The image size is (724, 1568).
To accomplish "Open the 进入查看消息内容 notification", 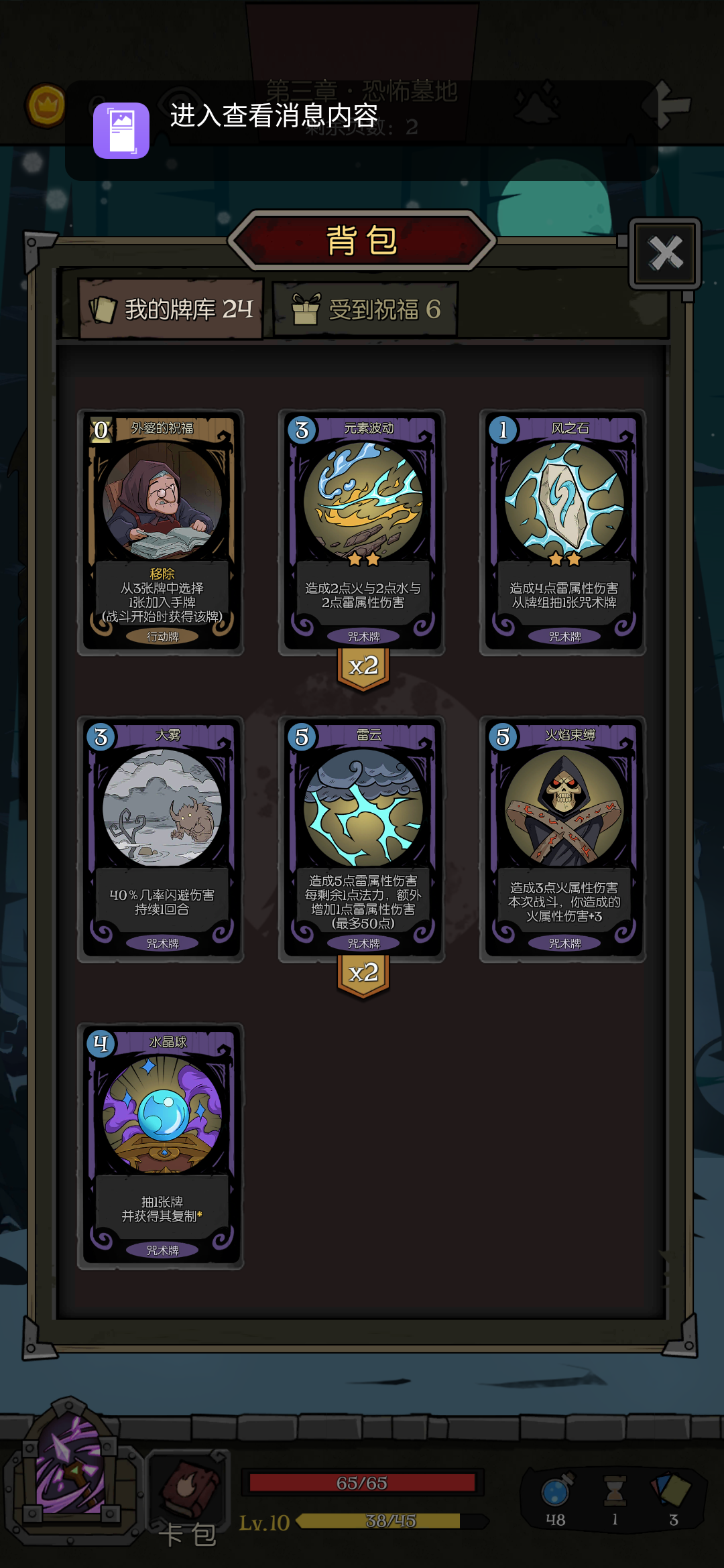I will (x=362, y=131).
